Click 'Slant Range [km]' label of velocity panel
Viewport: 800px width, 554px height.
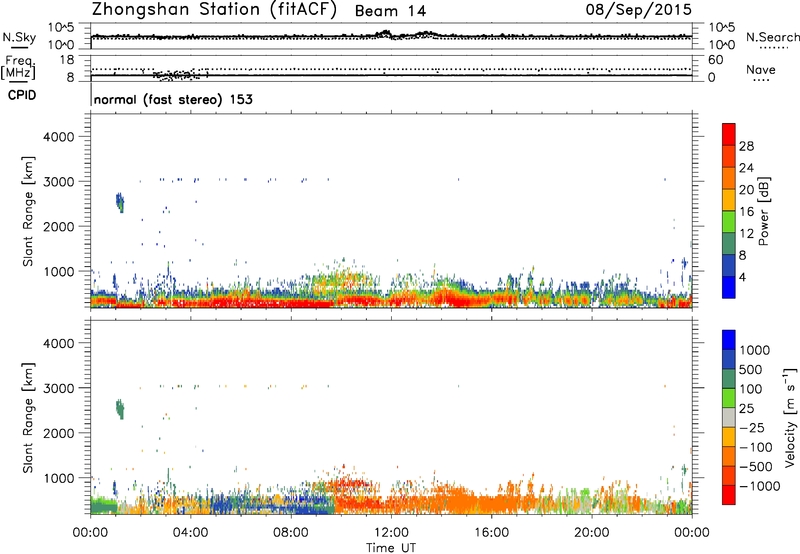pyautogui.click(x=28, y=418)
